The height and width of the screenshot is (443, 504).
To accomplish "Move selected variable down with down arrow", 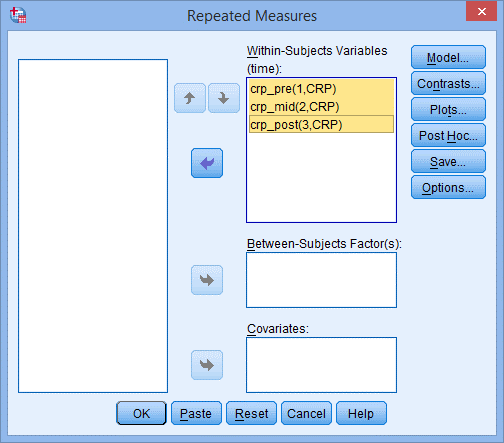I will click(x=224, y=98).
